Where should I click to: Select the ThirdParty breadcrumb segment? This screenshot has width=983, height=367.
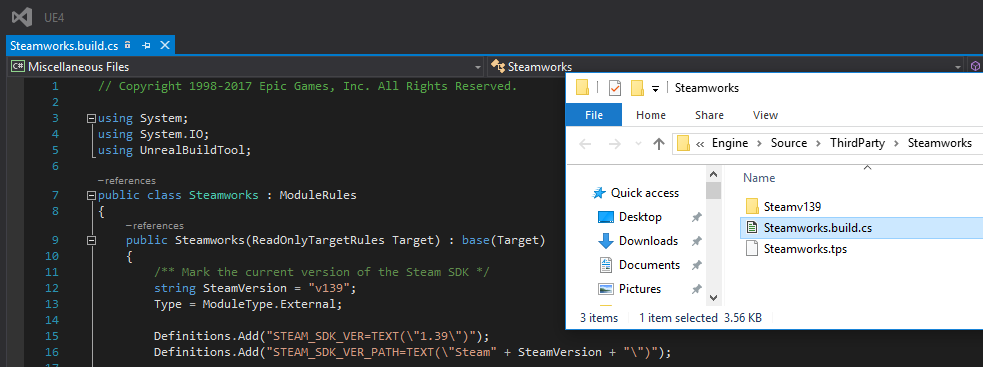click(x=858, y=143)
